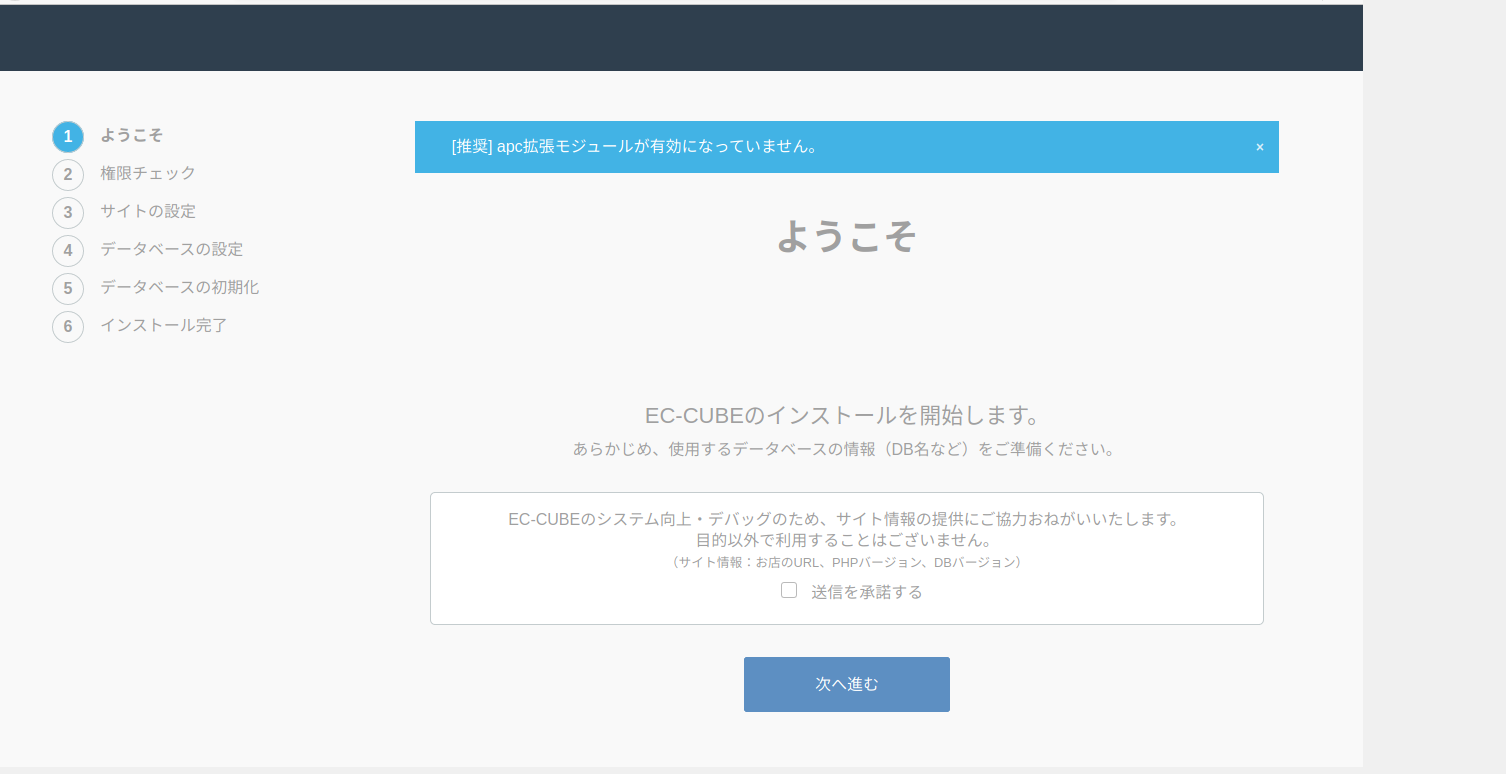The height and width of the screenshot is (774, 1506).
Task: Click the step 2 権限チェック numbered circle
Action: (x=67, y=174)
